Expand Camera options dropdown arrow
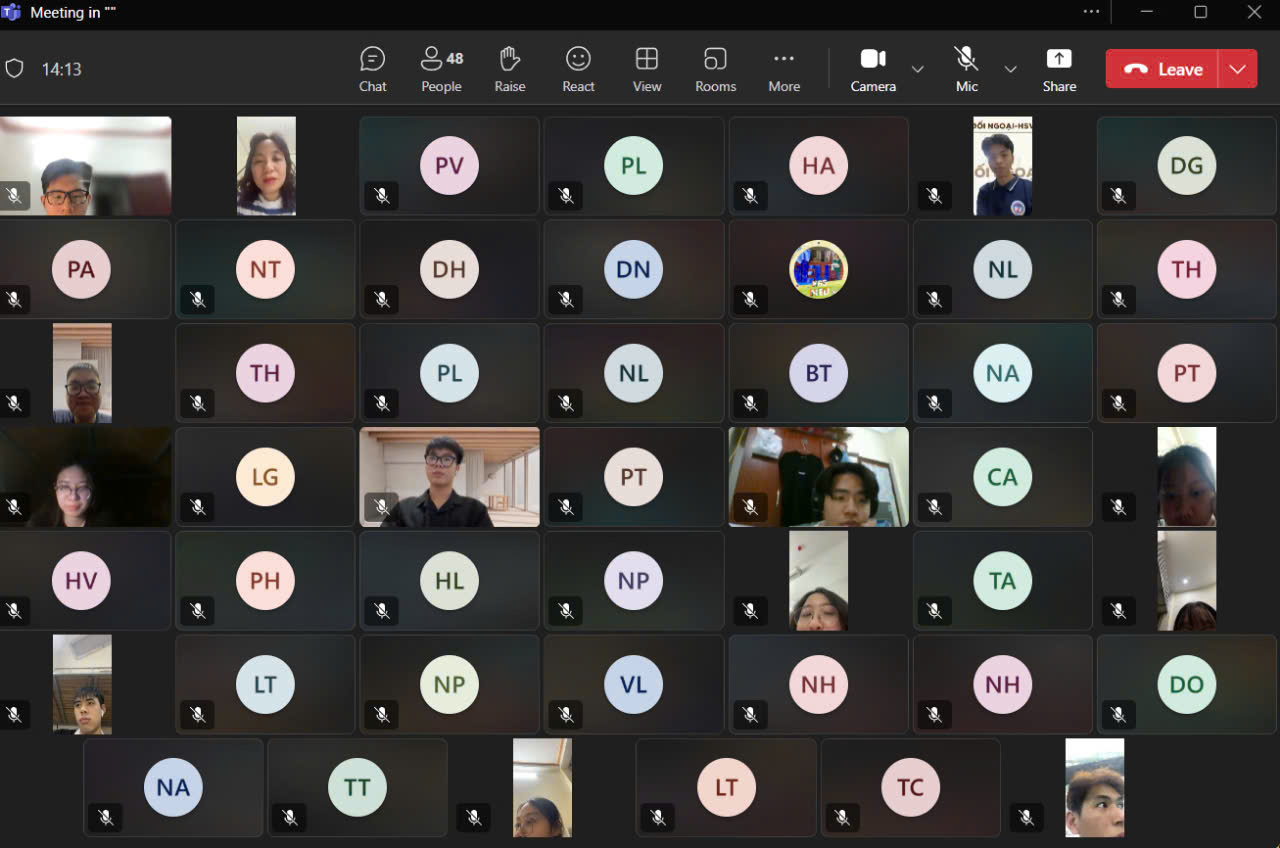This screenshot has height=848, width=1280. point(917,69)
